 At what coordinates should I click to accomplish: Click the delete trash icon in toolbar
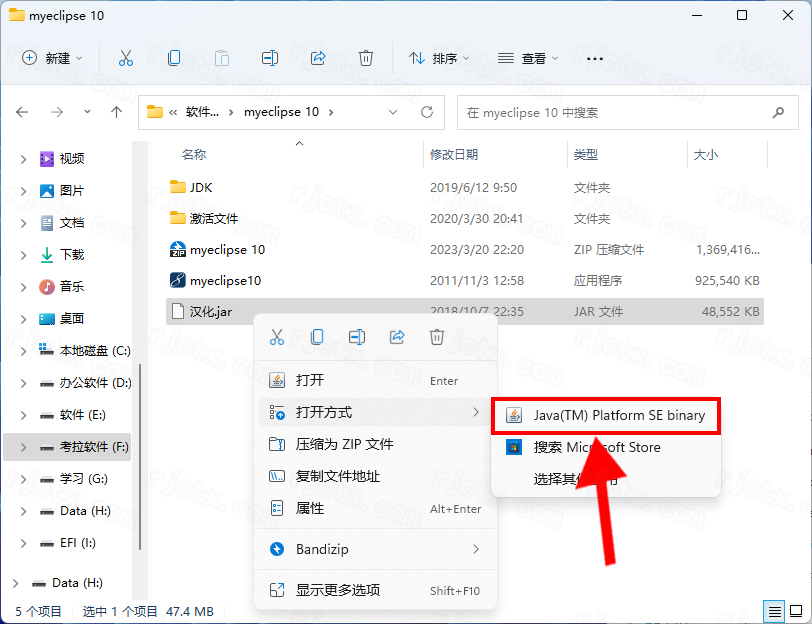coord(366,58)
